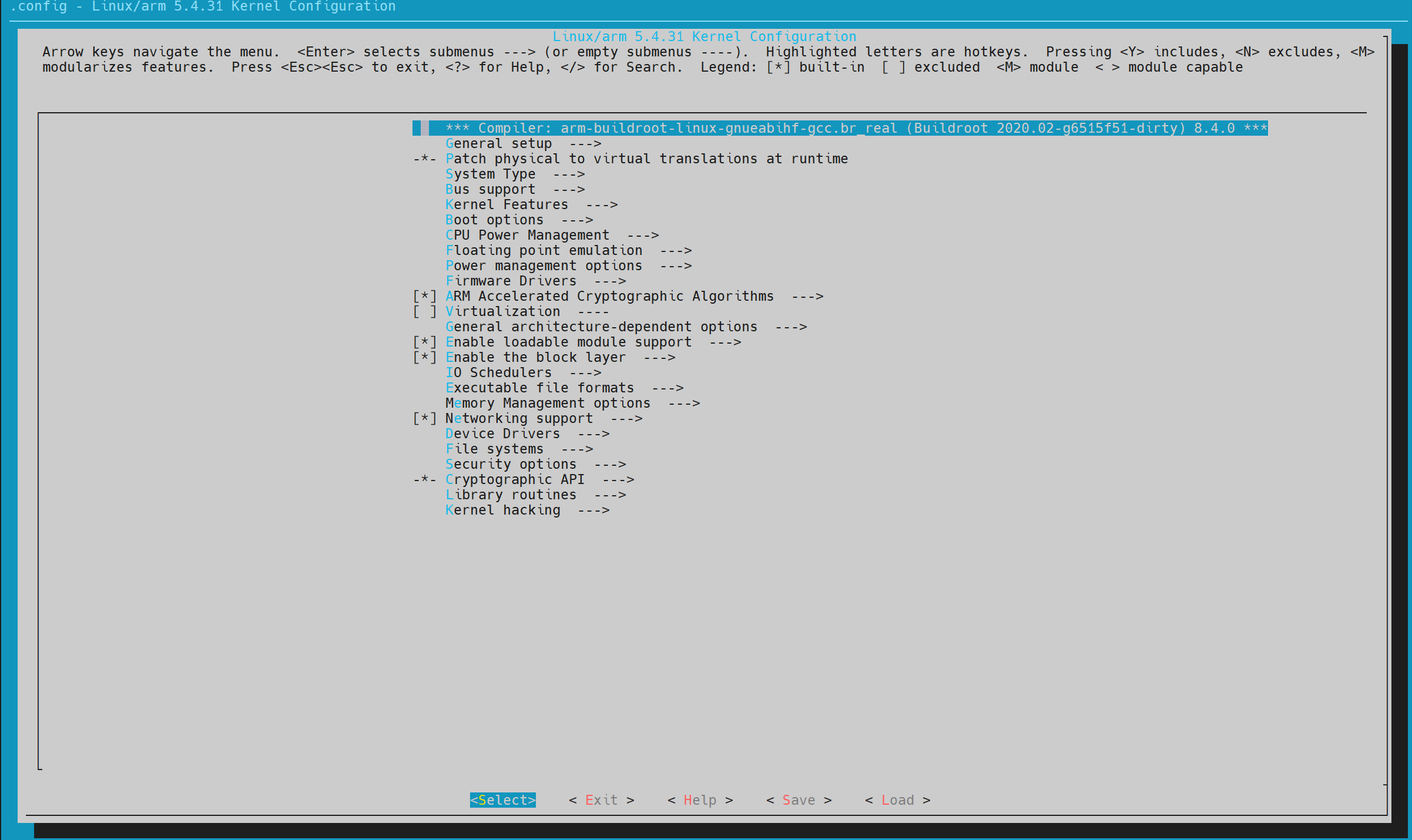Screen dimensions: 1412x840
Task: Toggle Enable the block layer checkbox
Action: [424, 358]
